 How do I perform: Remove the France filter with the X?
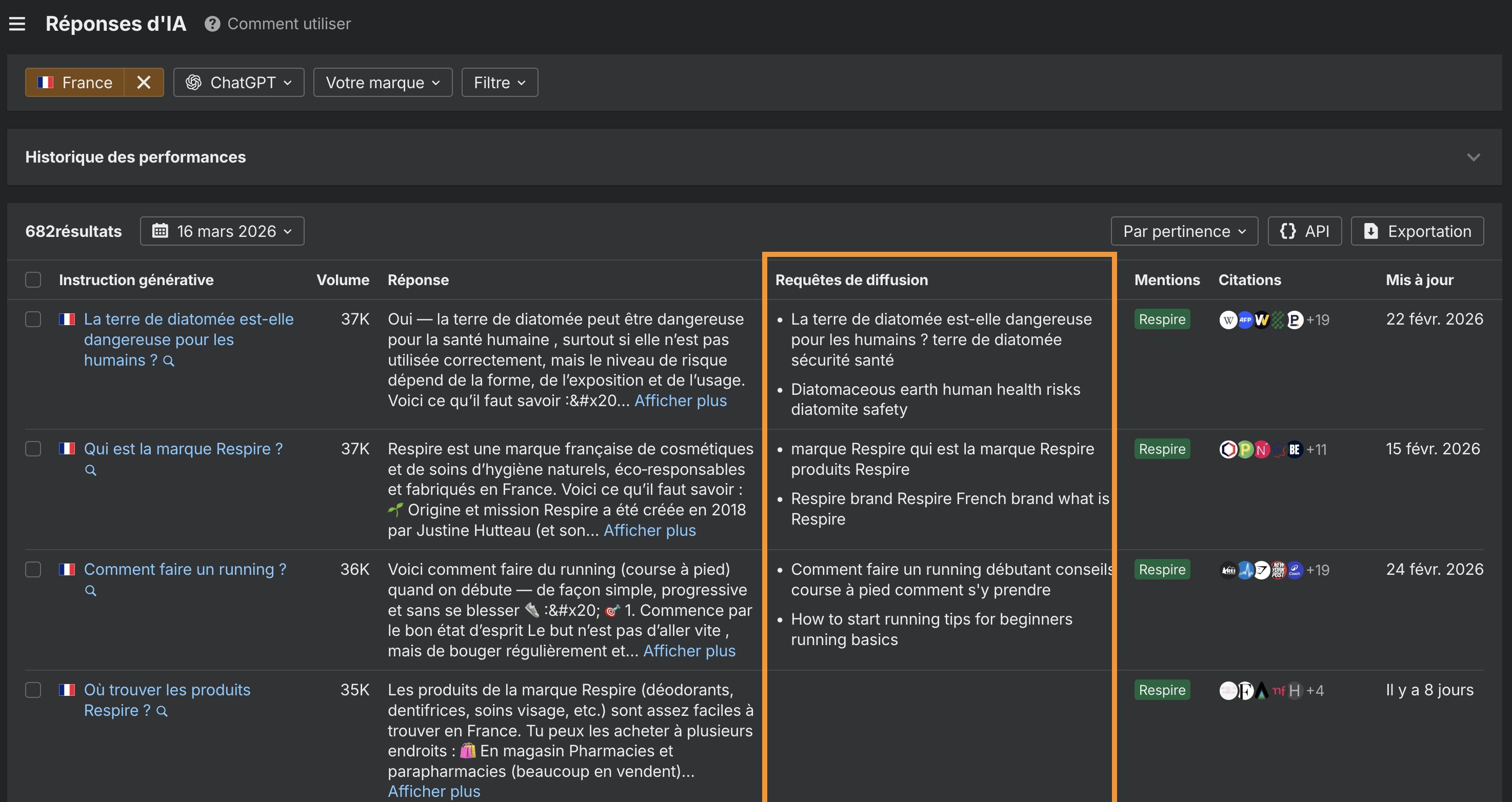click(144, 82)
